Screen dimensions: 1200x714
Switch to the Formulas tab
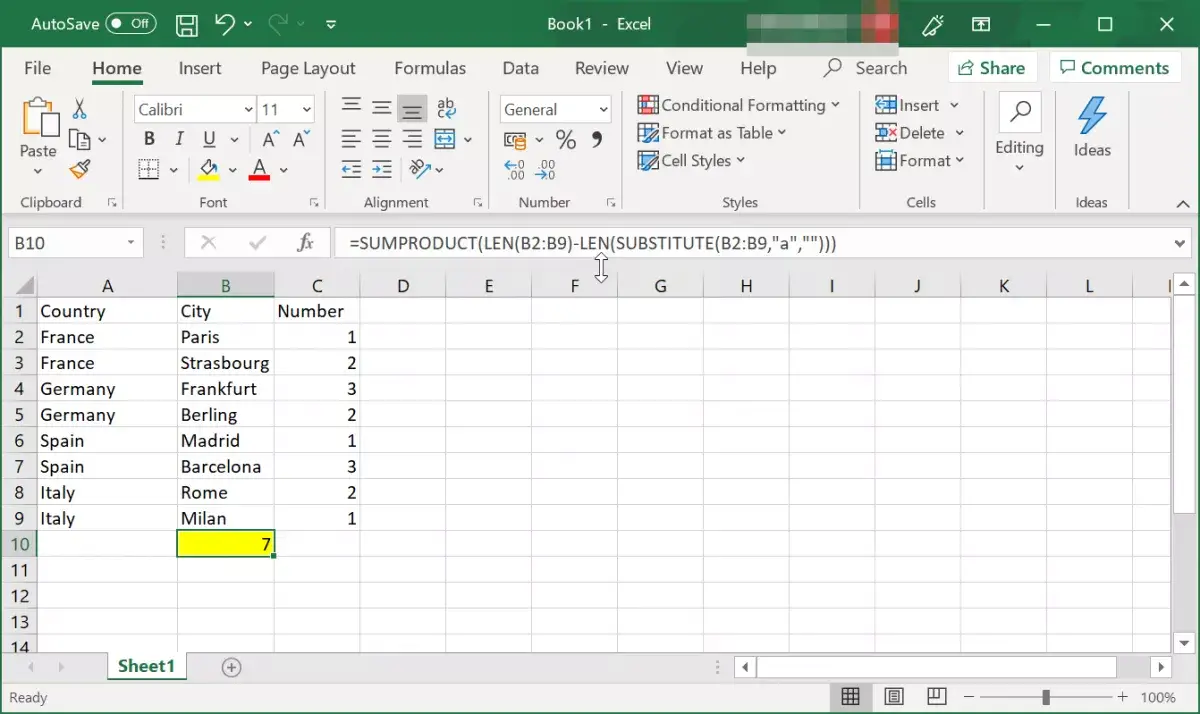[x=430, y=68]
